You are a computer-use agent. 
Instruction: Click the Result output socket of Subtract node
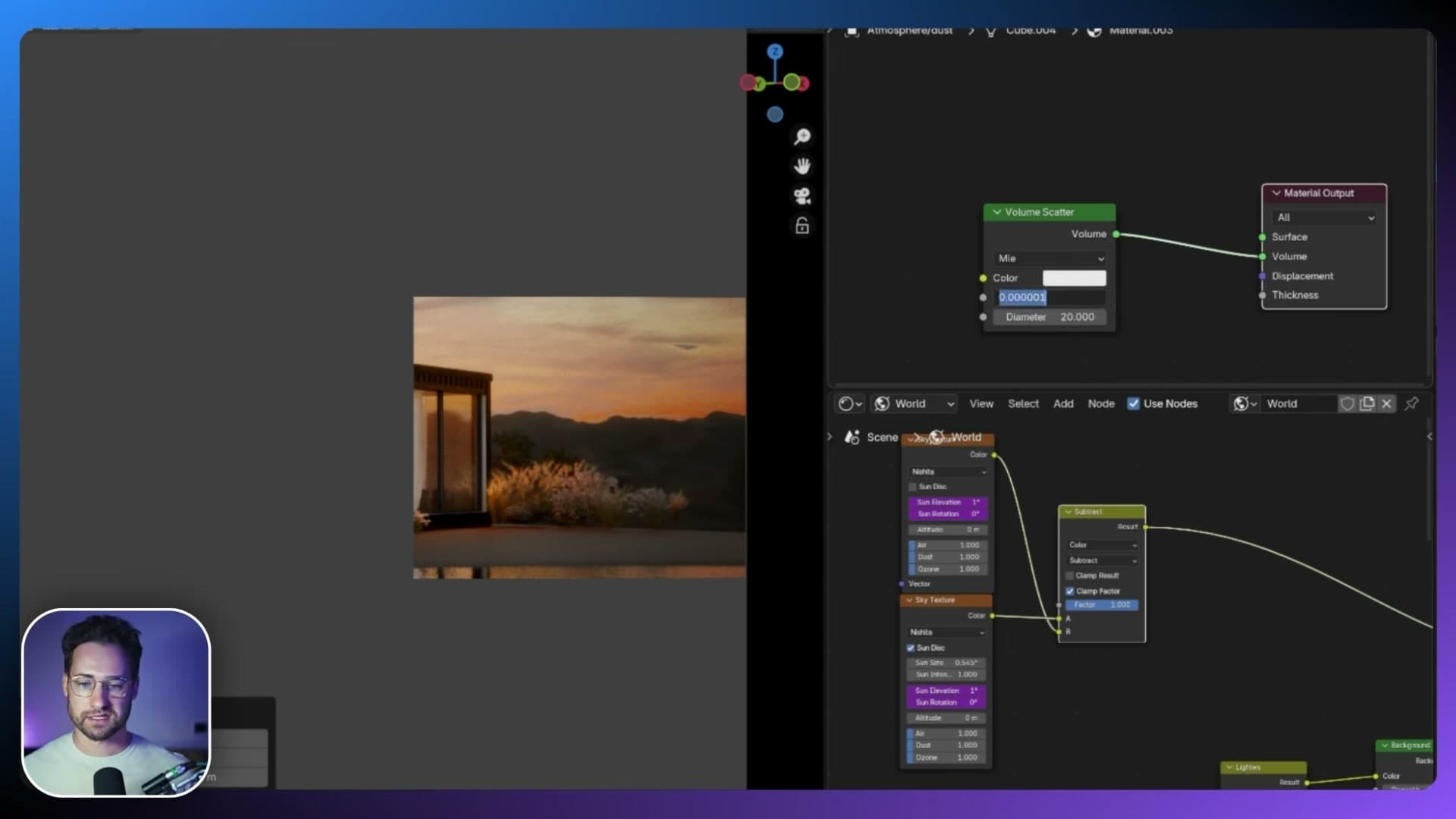(1145, 527)
